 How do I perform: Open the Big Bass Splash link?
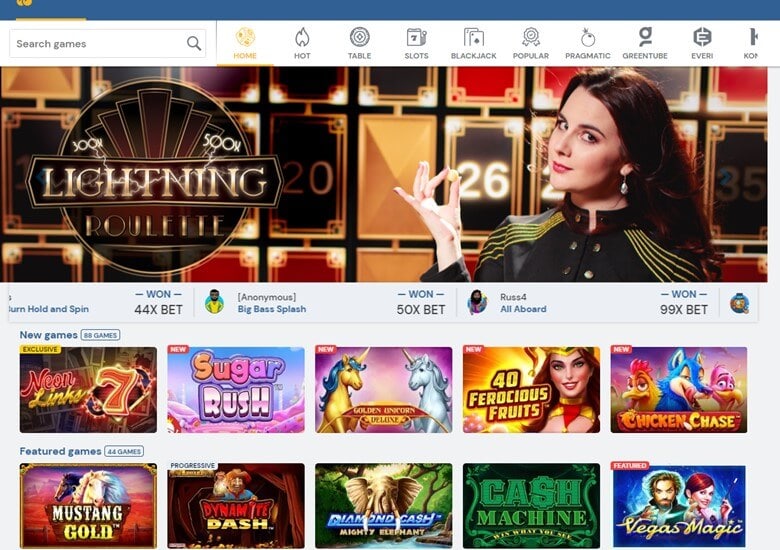pos(272,309)
